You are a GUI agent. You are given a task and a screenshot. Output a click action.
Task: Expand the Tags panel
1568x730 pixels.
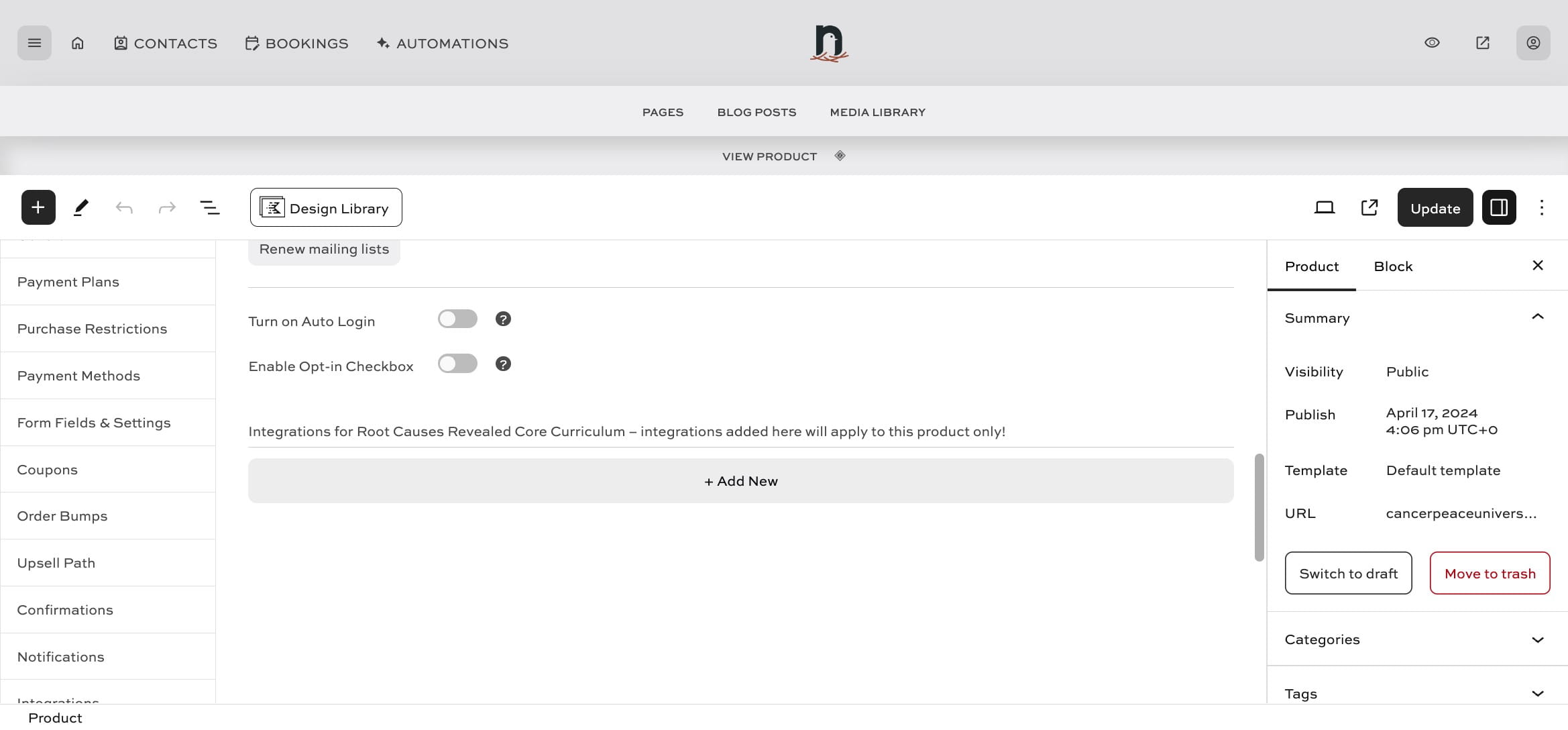click(x=1537, y=693)
